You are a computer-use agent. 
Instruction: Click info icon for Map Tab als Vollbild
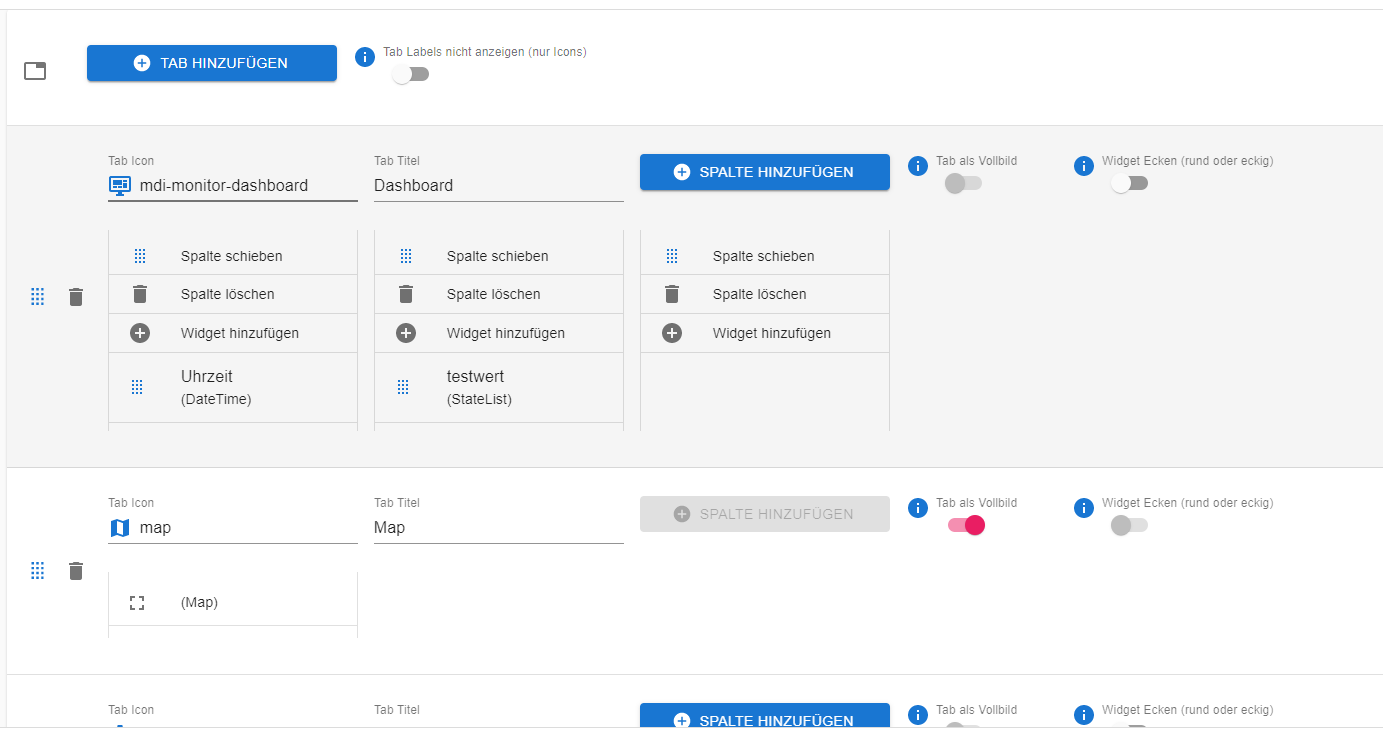click(918, 508)
